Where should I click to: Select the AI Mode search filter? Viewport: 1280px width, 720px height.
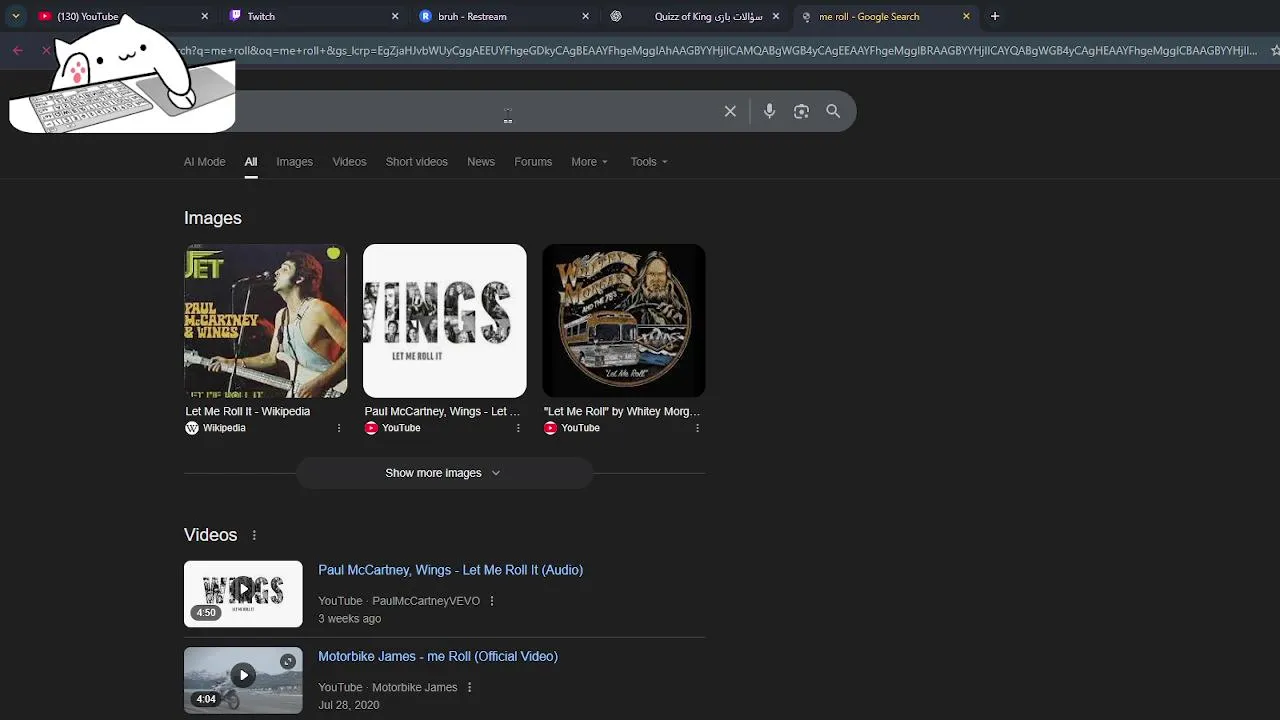[x=204, y=162]
